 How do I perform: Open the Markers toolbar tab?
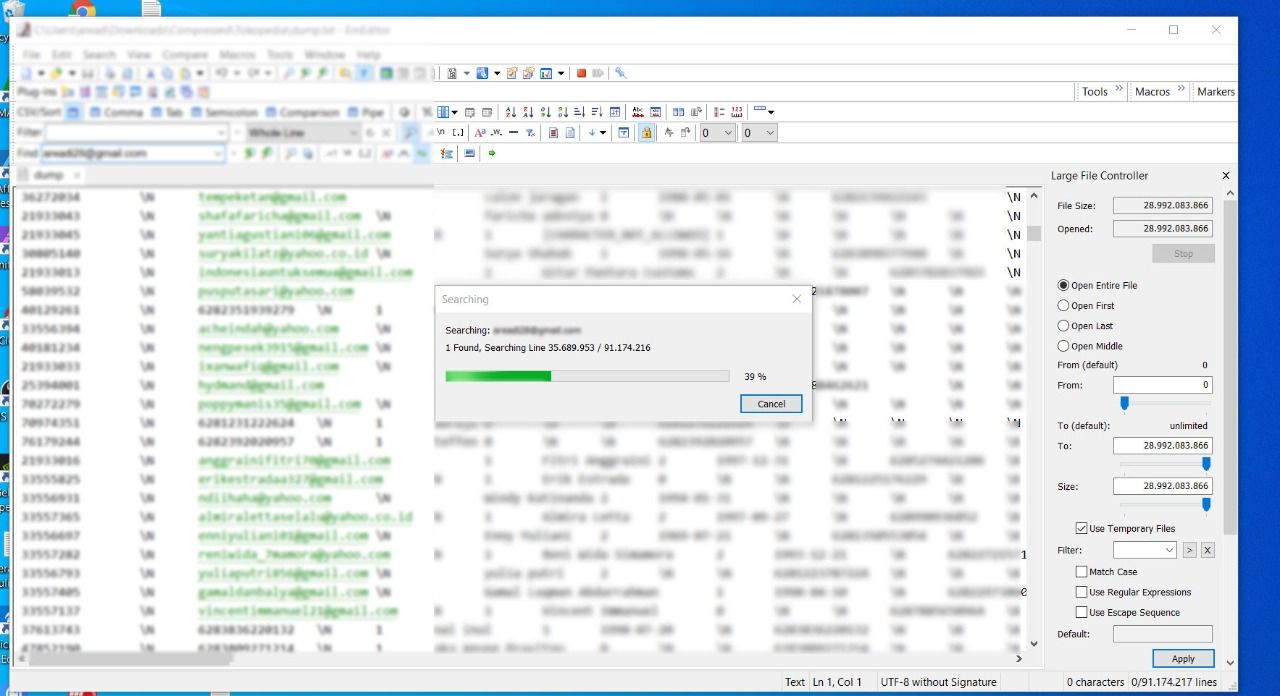(1215, 91)
